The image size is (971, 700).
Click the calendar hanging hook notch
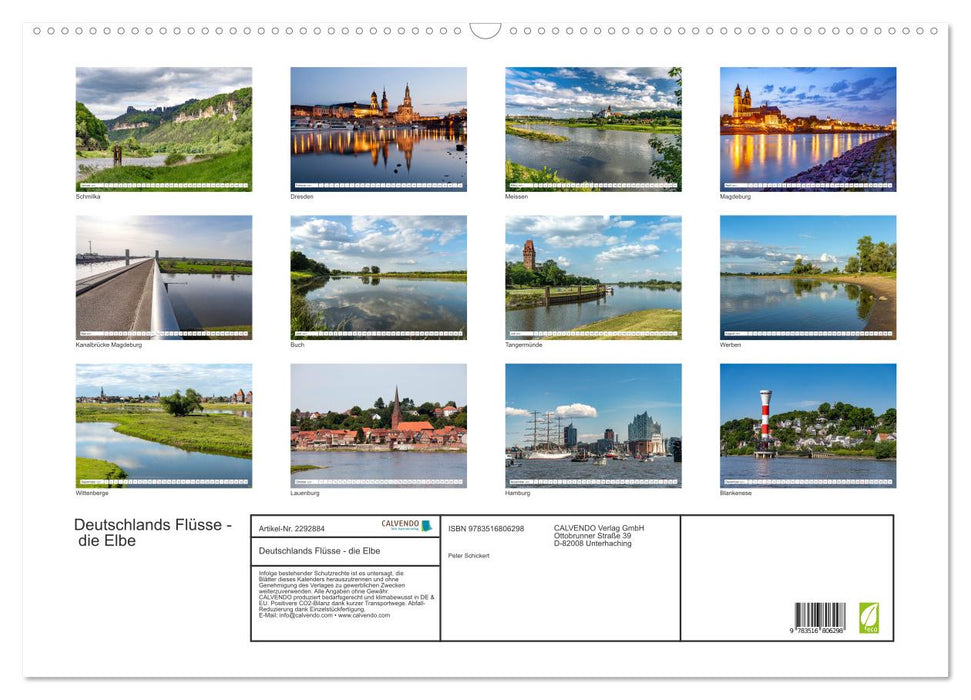click(485, 30)
